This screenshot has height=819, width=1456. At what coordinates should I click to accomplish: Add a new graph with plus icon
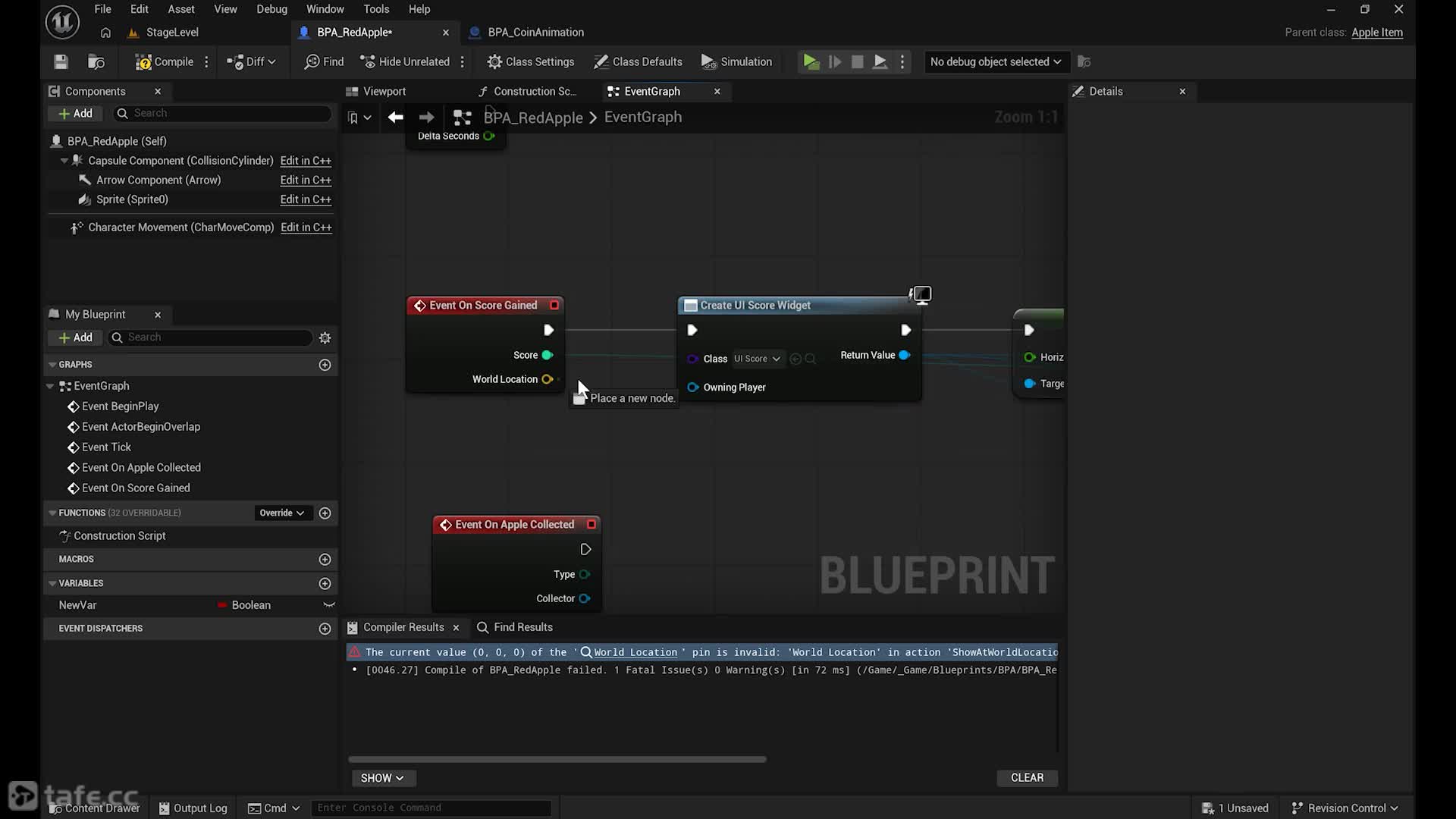(325, 366)
